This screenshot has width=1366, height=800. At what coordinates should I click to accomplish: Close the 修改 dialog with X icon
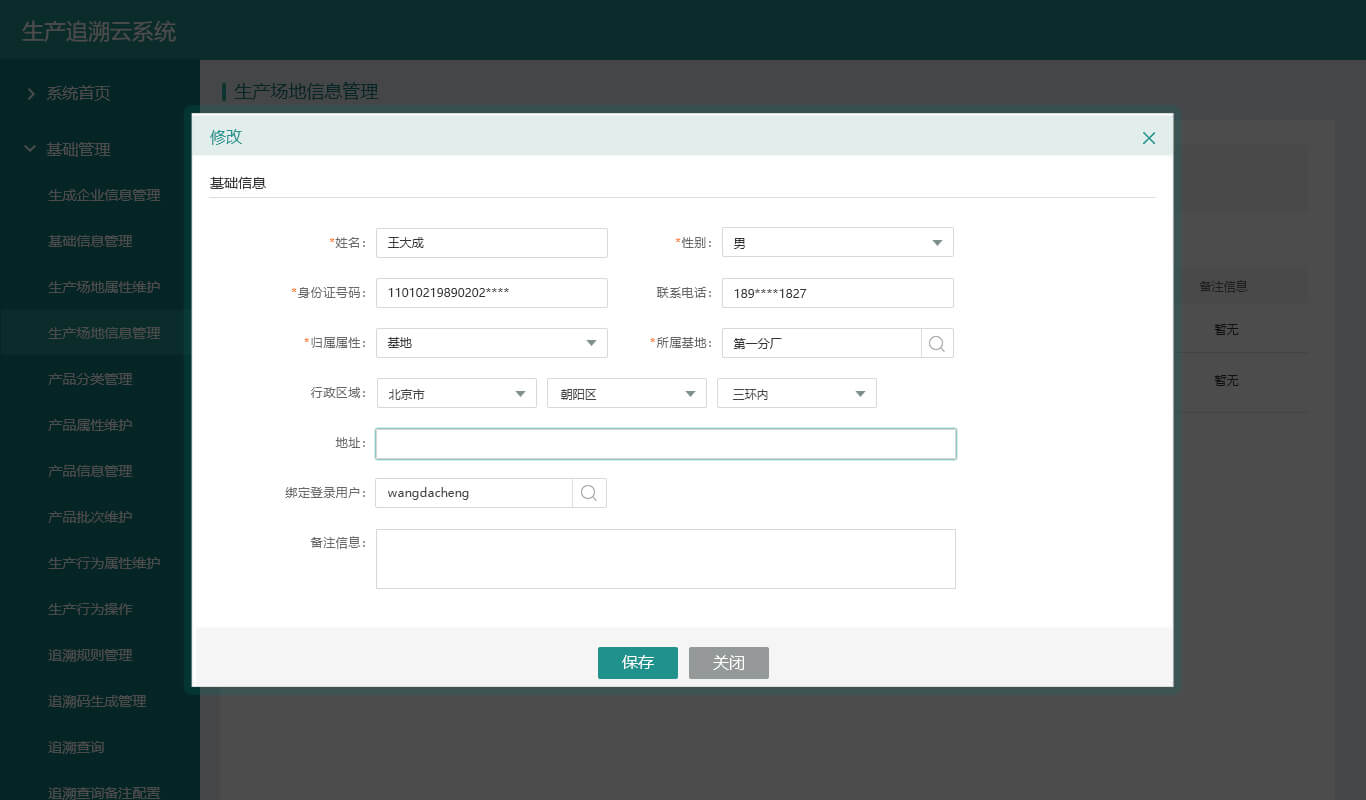1149,138
